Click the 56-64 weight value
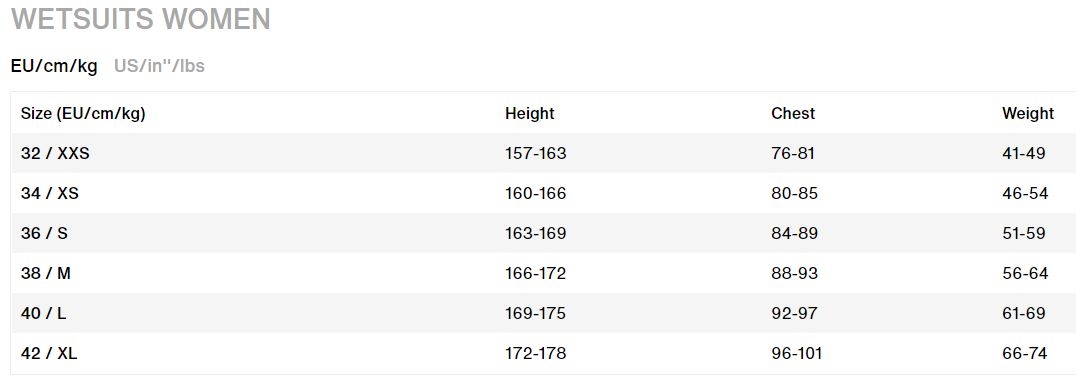Viewport: 1076px width, 384px height. [x=1025, y=274]
